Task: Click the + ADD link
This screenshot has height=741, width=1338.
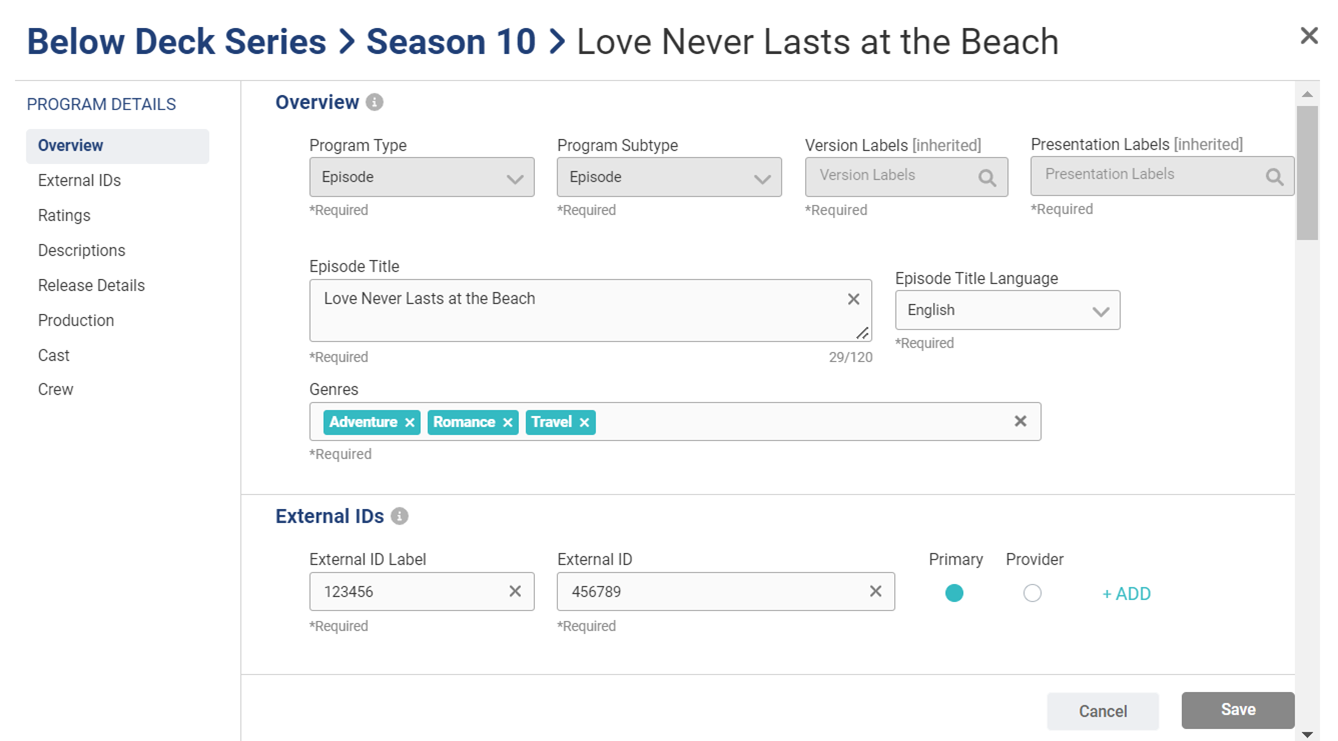Action: 1126,594
